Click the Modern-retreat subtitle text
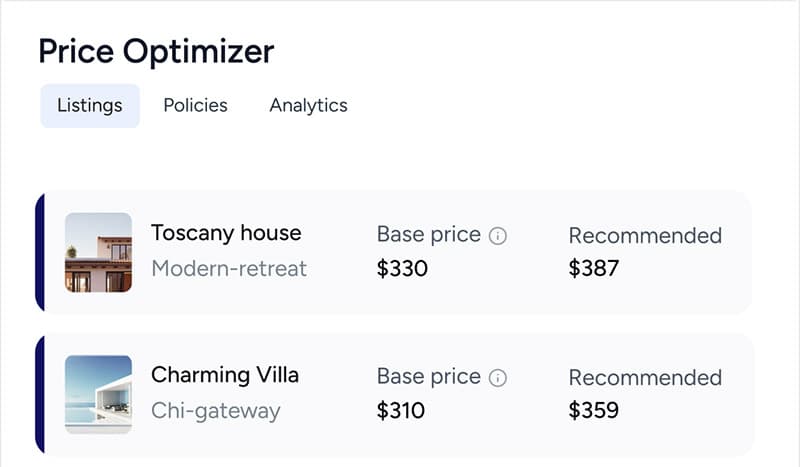 pos(229,268)
